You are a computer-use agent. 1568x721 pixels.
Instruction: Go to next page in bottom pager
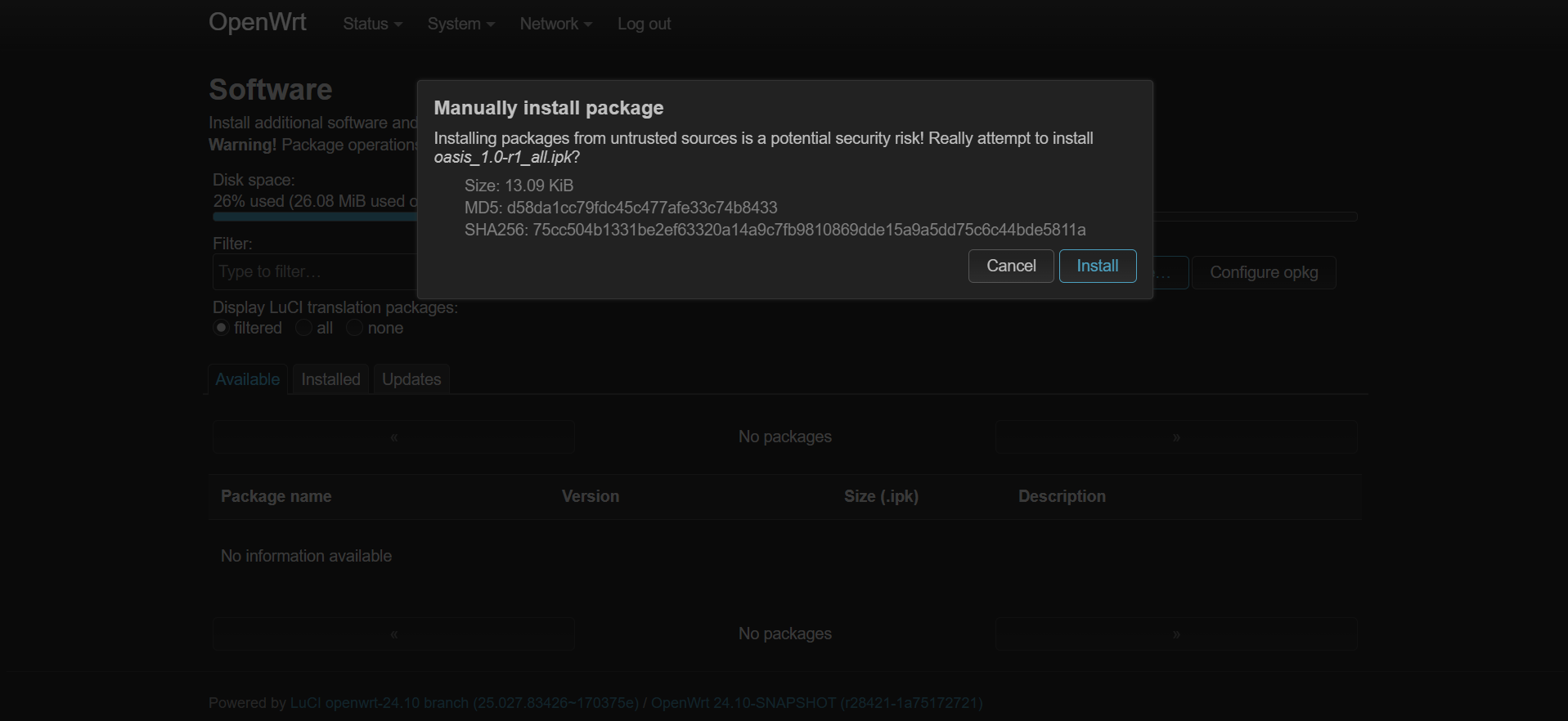(1176, 634)
